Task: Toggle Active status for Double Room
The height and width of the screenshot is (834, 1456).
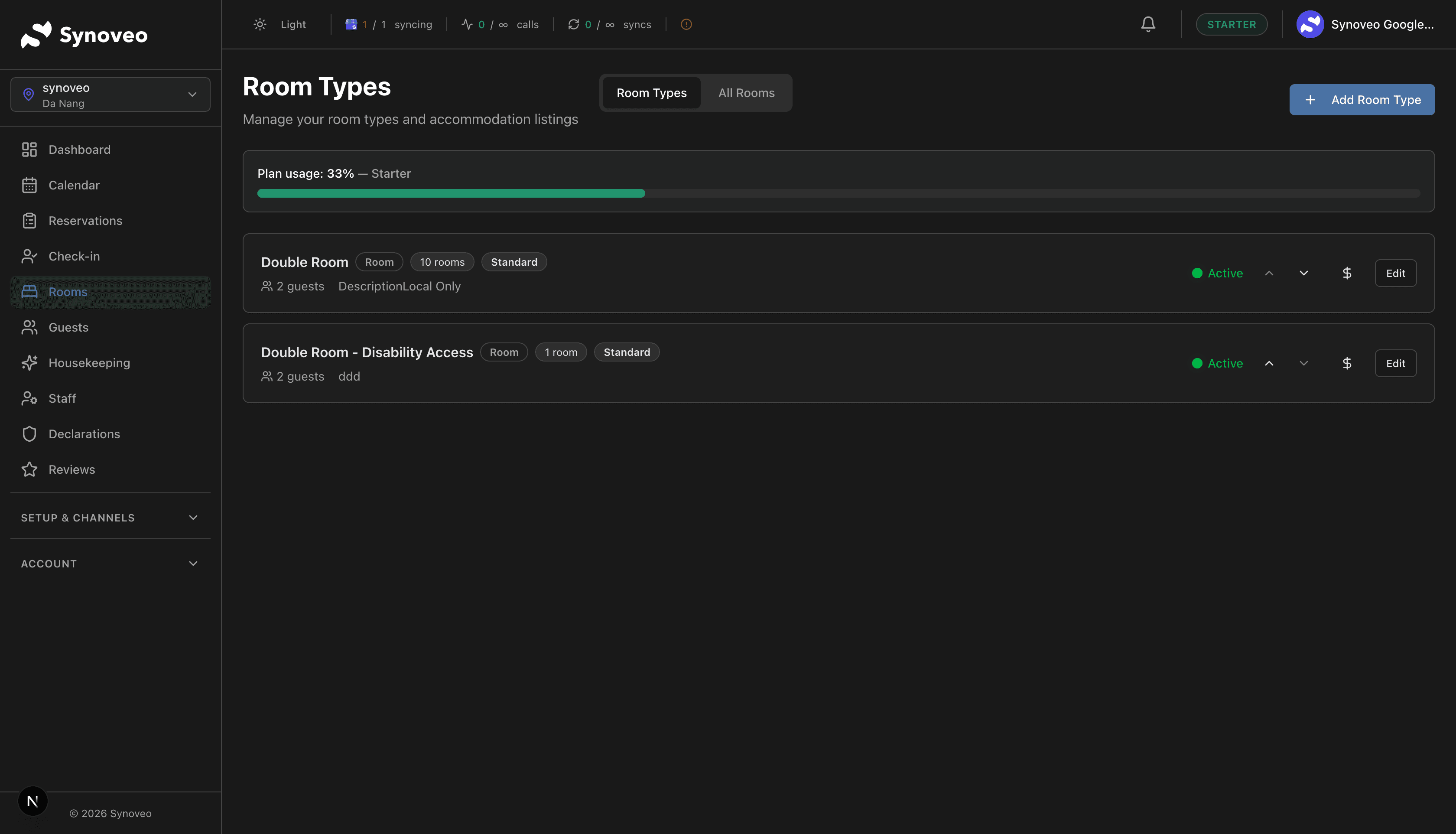Action: pos(1217,273)
